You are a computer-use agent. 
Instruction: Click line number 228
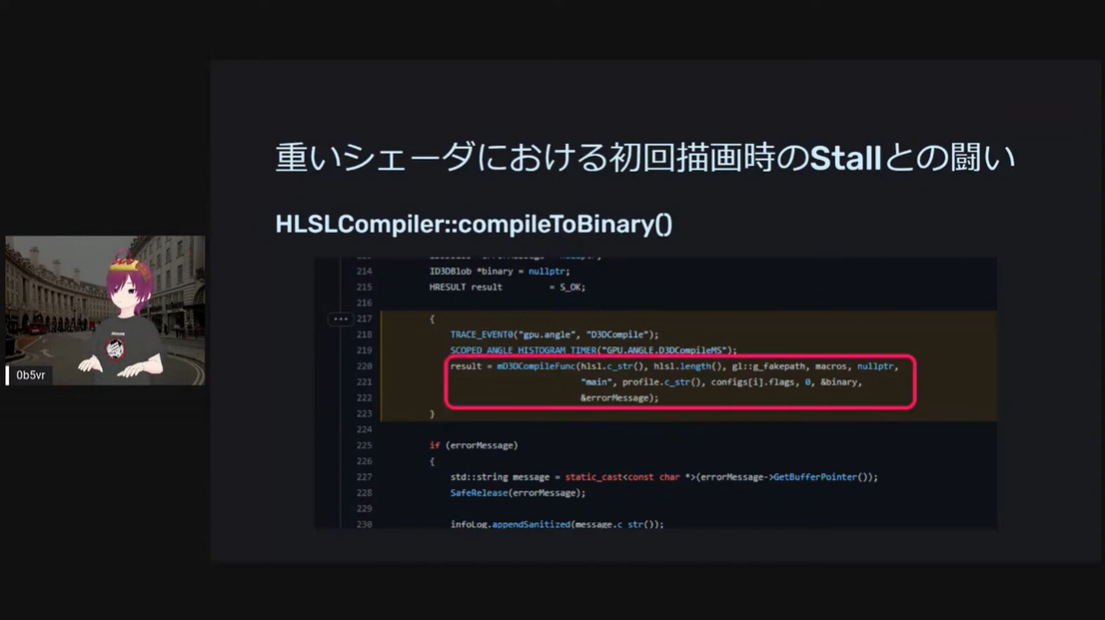pos(364,492)
